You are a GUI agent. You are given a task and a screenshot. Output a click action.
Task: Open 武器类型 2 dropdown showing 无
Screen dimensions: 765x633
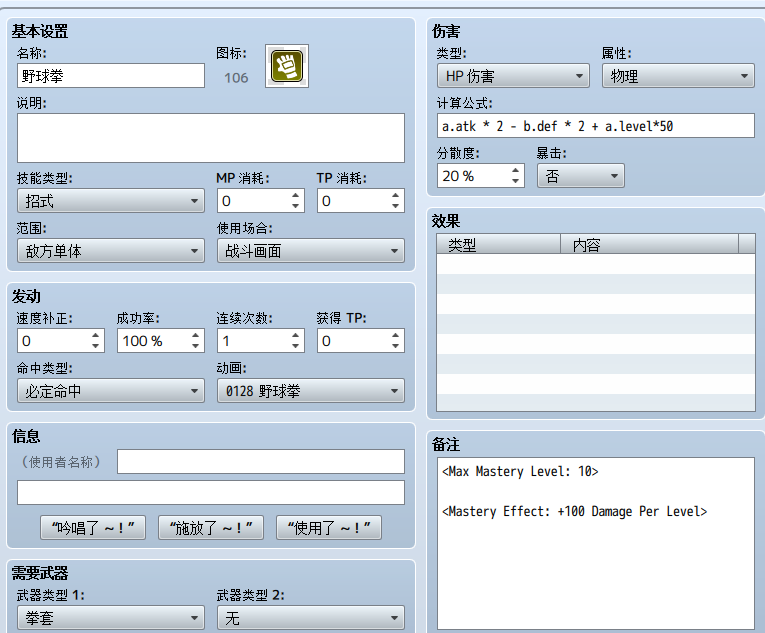[x=311, y=618]
